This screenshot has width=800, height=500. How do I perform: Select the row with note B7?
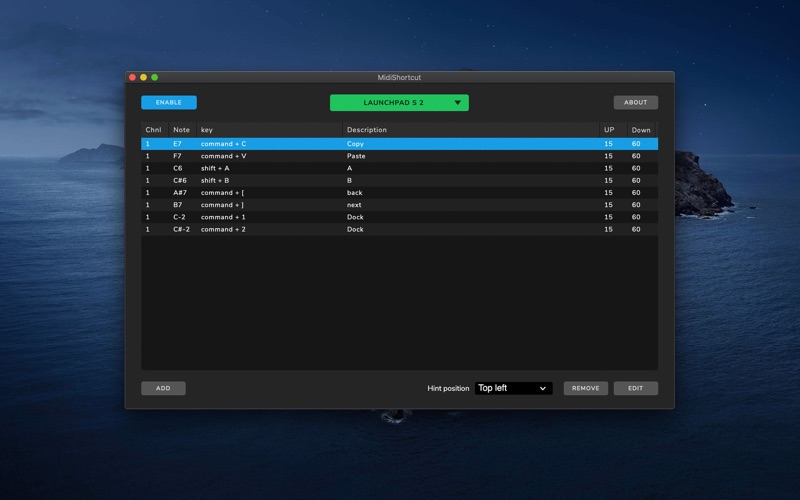point(399,205)
